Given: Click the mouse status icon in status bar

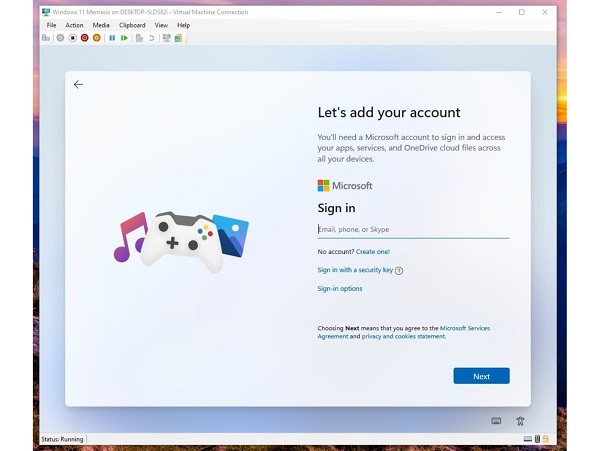Looking at the screenshot, I should [537, 439].
